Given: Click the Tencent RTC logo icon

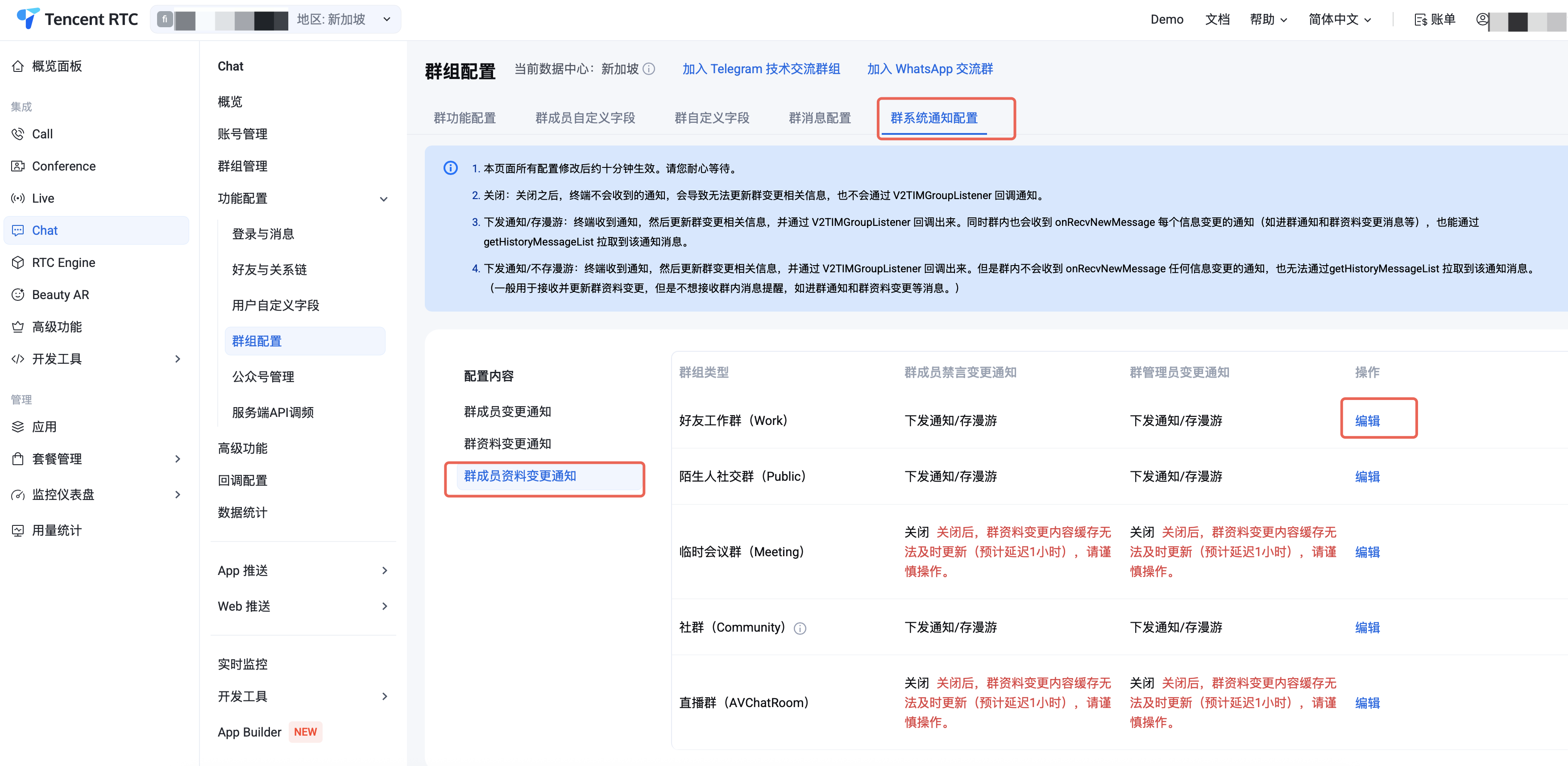Looking at the screenshot, I should point(27,19).
